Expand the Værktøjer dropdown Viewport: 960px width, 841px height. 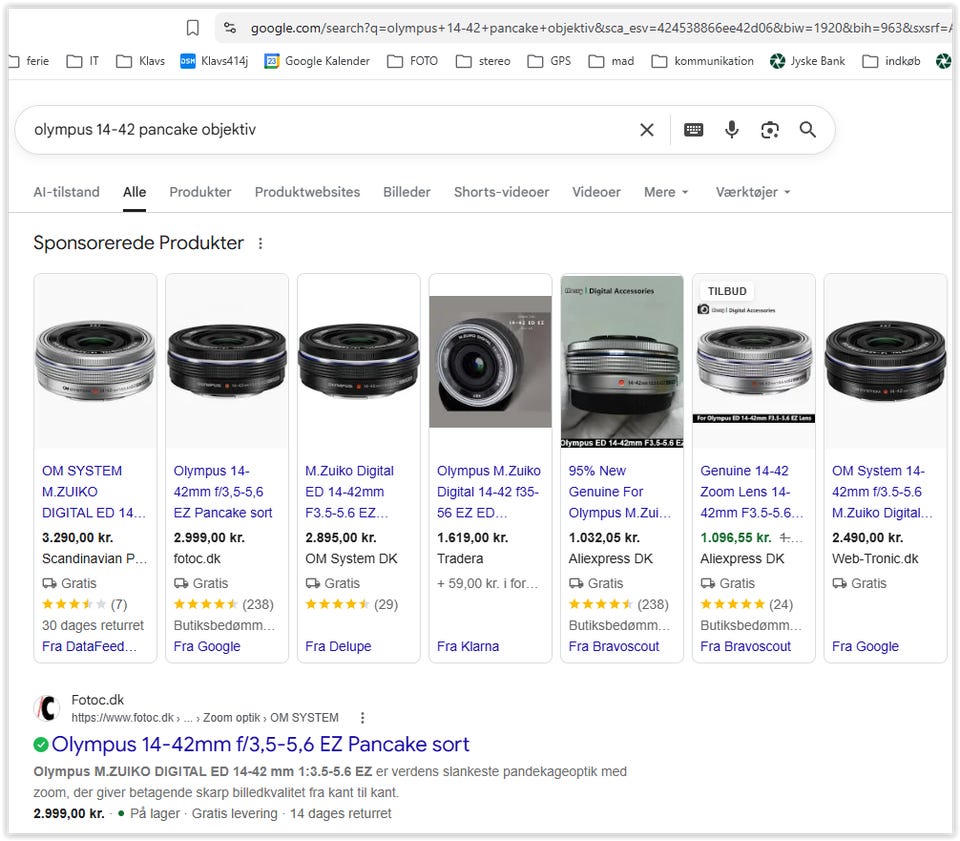[753, 192]
